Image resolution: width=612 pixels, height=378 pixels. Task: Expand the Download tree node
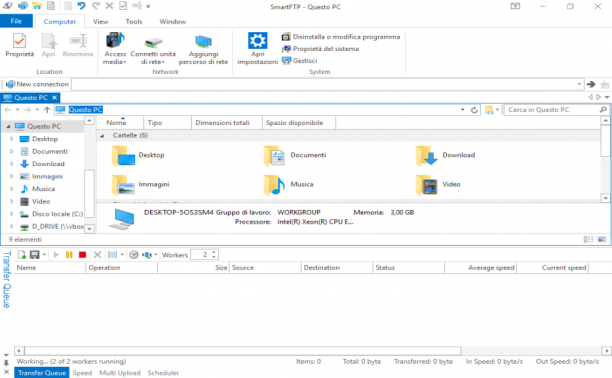[x=12, y=164]
